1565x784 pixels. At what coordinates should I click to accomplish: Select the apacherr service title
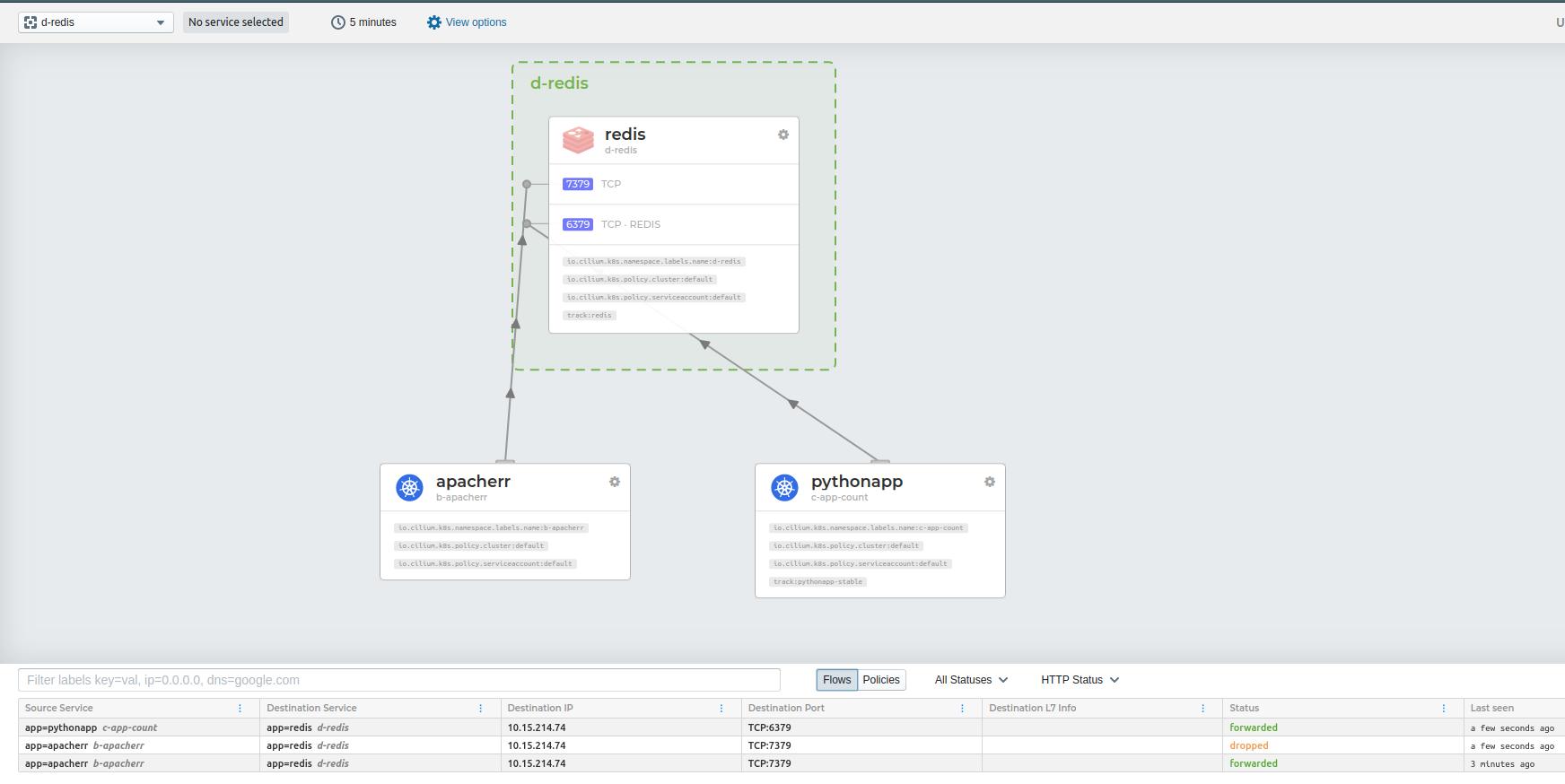click(473, 482)
